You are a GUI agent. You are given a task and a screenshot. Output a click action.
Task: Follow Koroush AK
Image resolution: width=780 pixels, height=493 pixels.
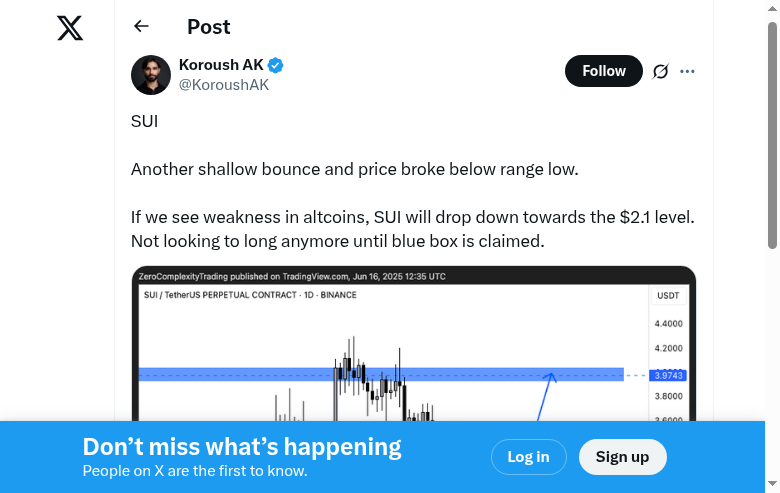point(603,71)
